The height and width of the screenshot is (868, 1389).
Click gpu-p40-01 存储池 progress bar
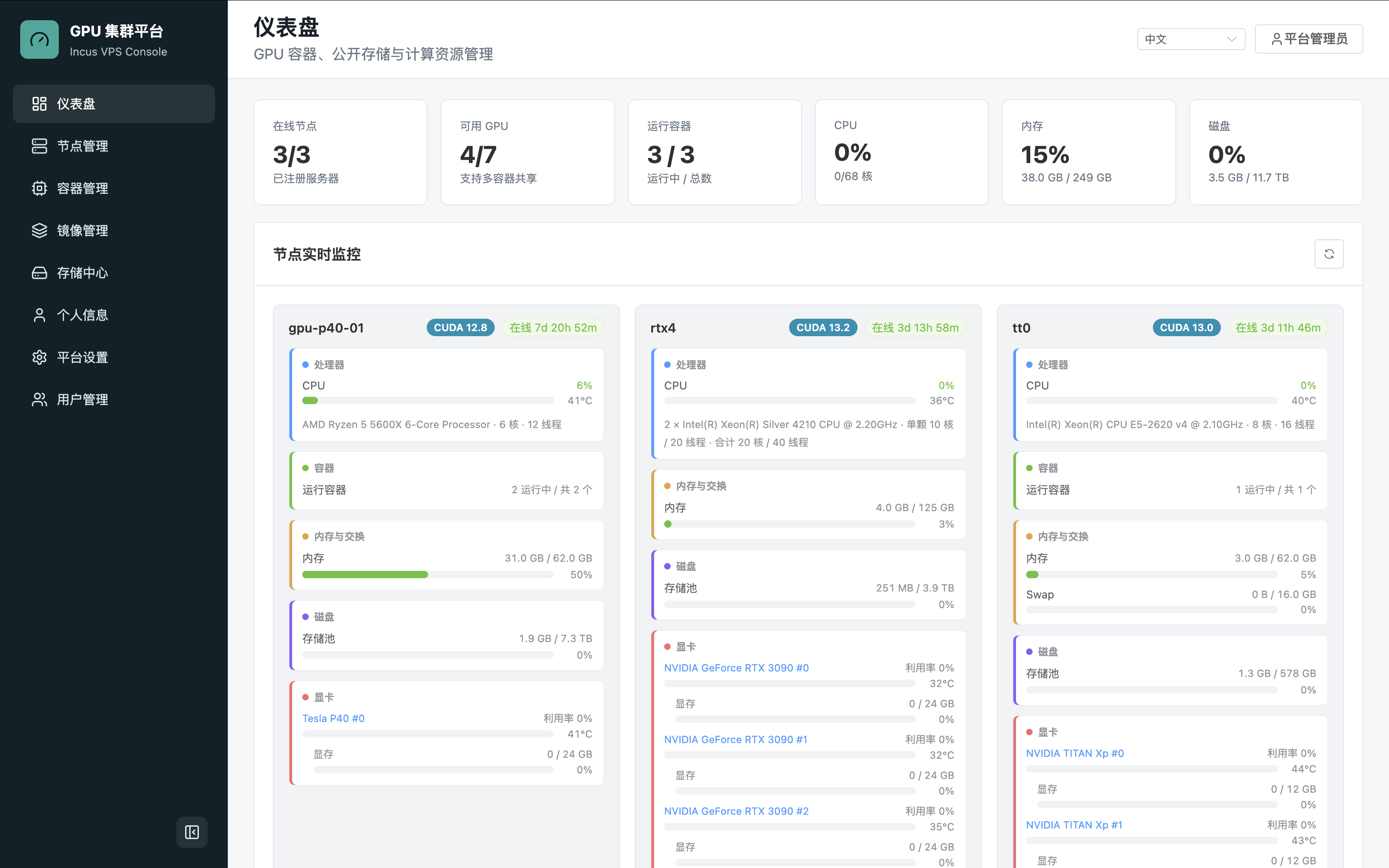[x=428, y=655]
